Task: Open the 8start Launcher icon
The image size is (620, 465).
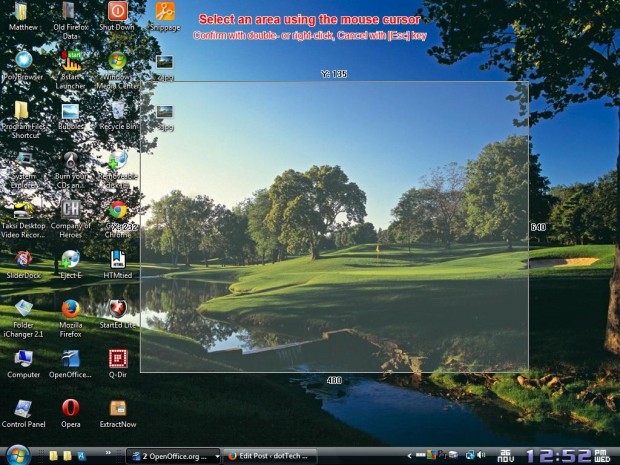Action: click(x=70, y=62)
